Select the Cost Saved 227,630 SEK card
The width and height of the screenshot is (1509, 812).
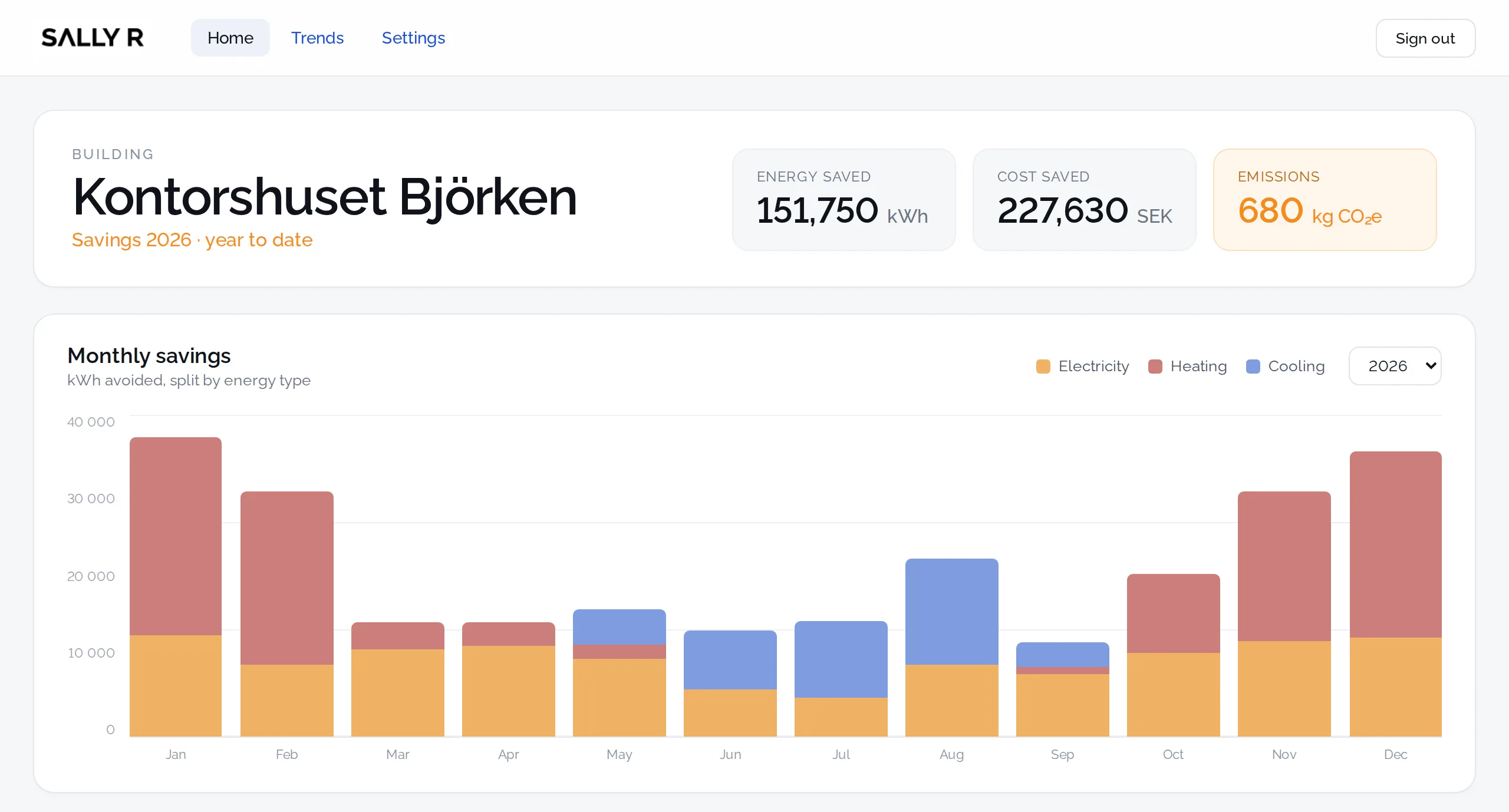(1085, 200)
